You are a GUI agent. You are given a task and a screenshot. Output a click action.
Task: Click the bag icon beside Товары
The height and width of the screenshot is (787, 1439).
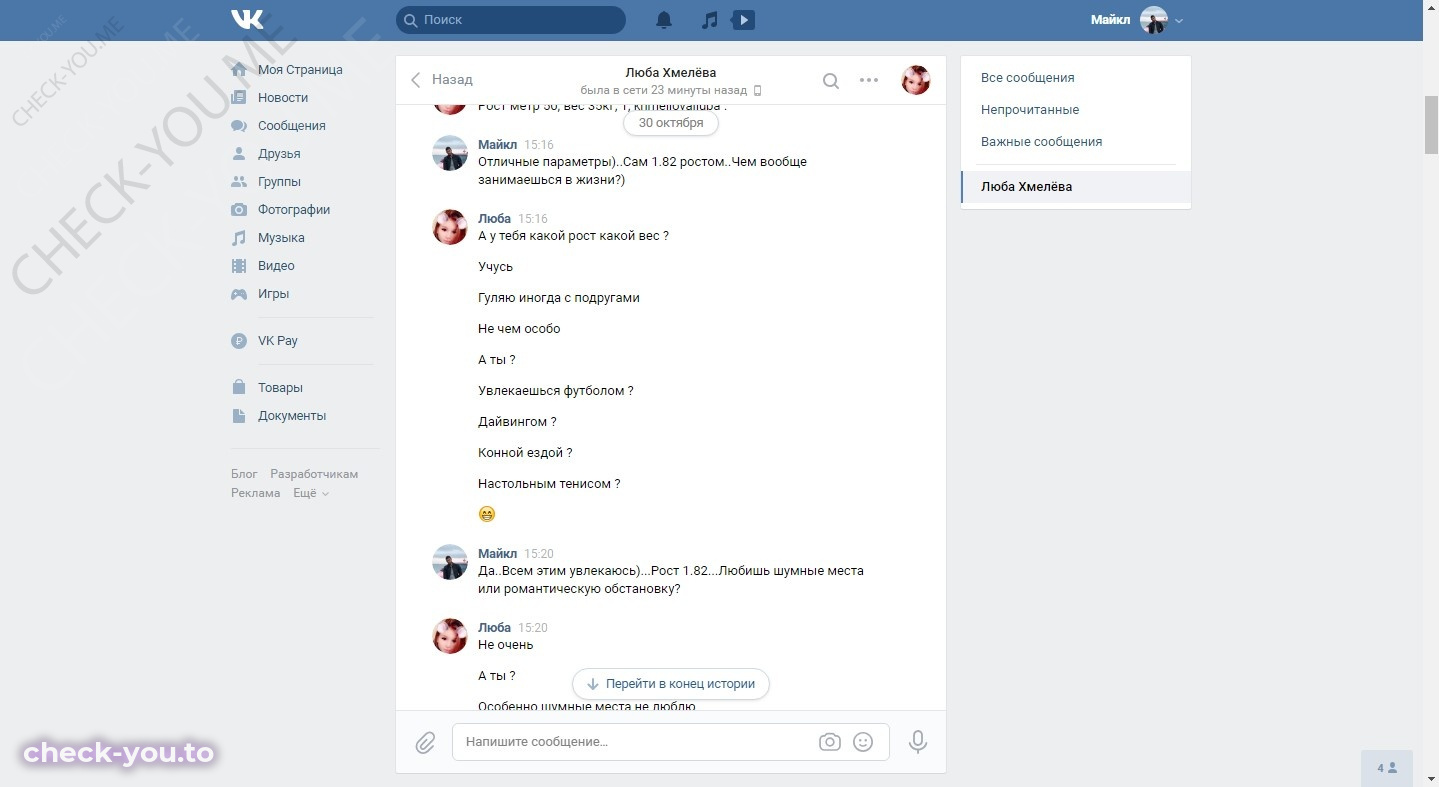coord(239,387)
